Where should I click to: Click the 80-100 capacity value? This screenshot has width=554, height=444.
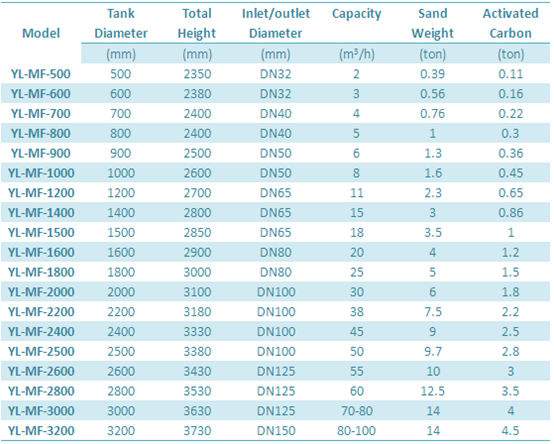tap(356, 431)
